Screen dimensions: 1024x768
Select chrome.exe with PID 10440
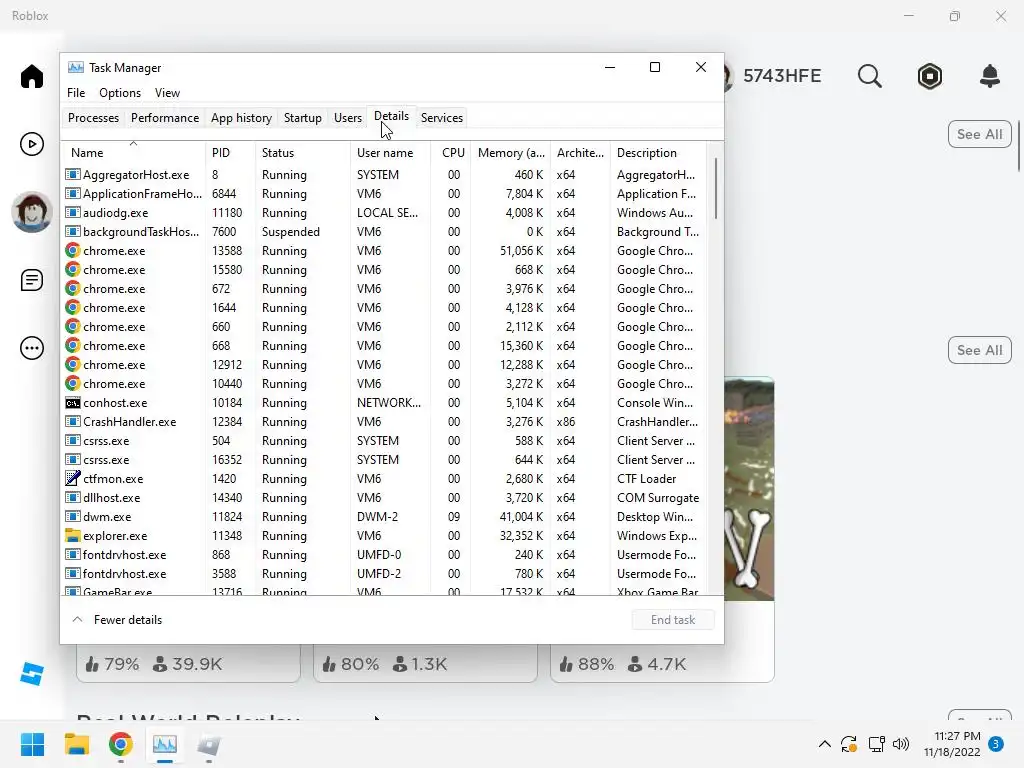[385, 384]
